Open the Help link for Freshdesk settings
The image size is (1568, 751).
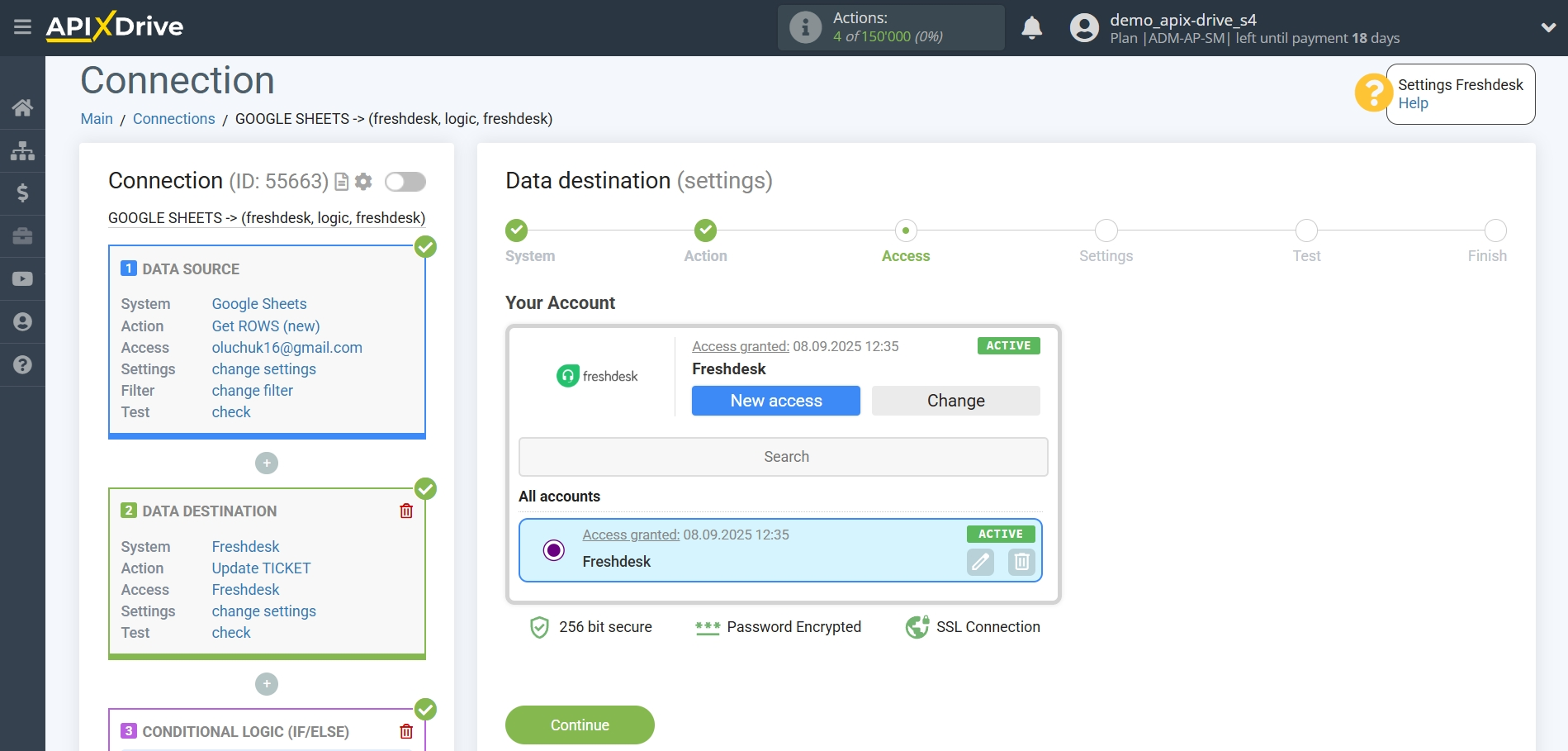click(x=1413, y=103)
